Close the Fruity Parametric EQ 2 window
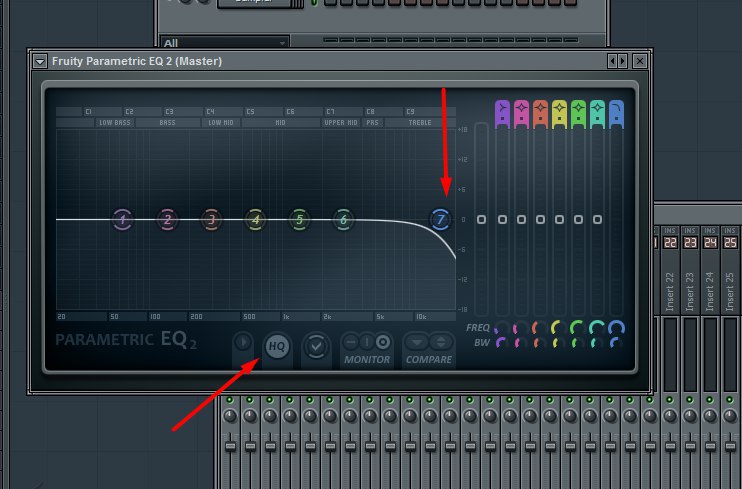Viewport: 742px width, 489px height. tap(640, 61)
